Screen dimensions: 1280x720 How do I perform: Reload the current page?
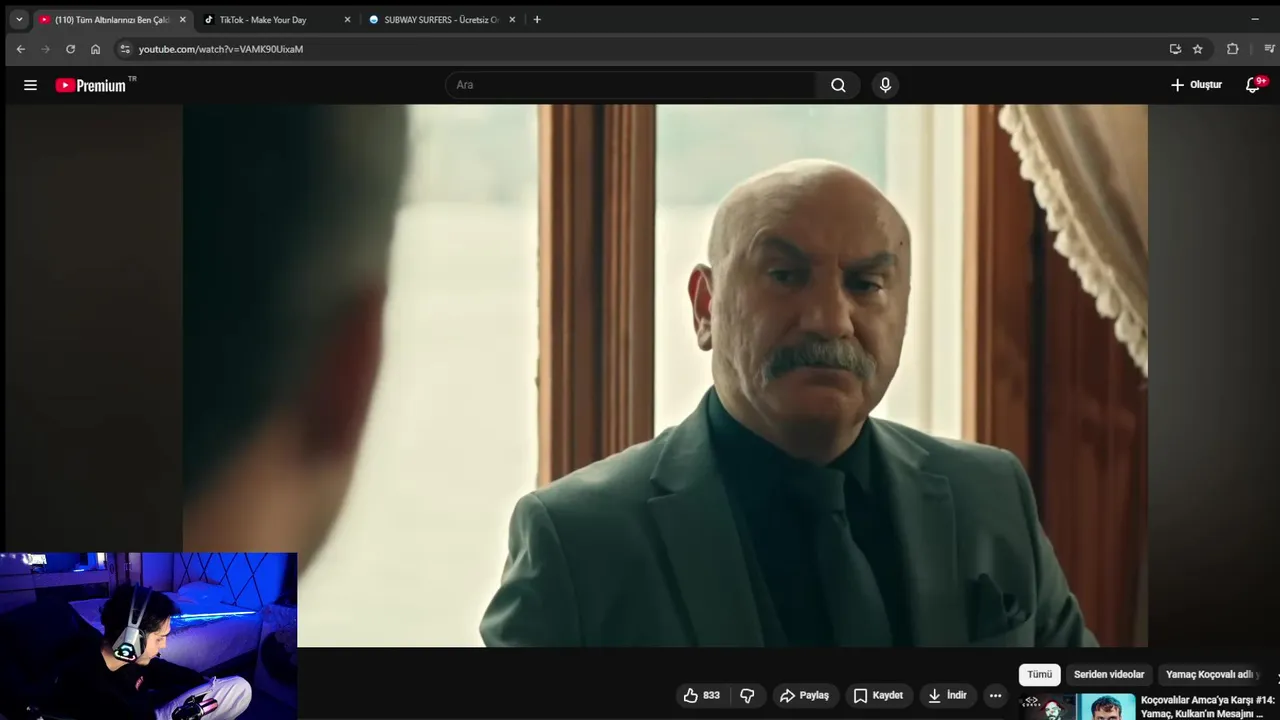click(x=70, y=49)
